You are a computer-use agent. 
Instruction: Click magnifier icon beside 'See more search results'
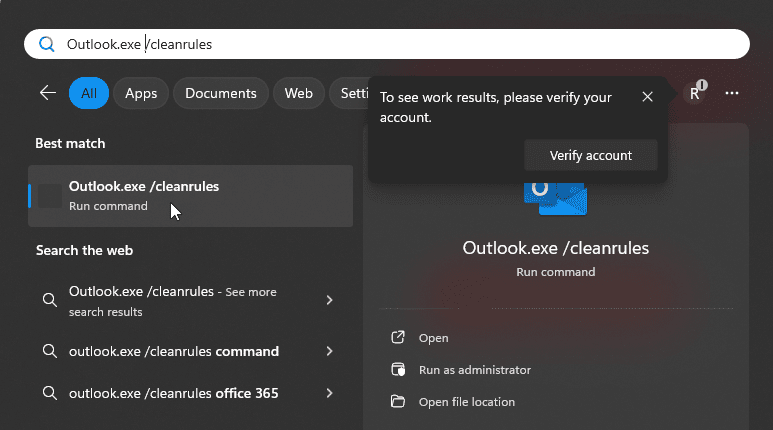[49, 299]
